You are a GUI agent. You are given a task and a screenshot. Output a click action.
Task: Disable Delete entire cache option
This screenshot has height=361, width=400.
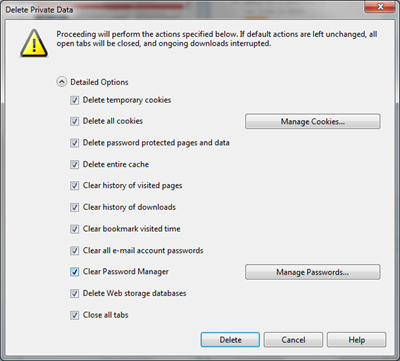pos(74,165)
